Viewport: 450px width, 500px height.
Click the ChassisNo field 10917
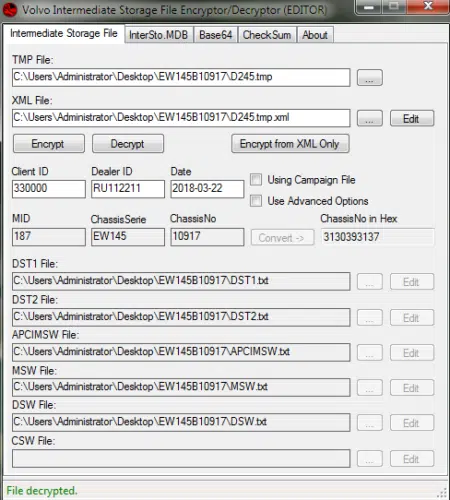207,237
